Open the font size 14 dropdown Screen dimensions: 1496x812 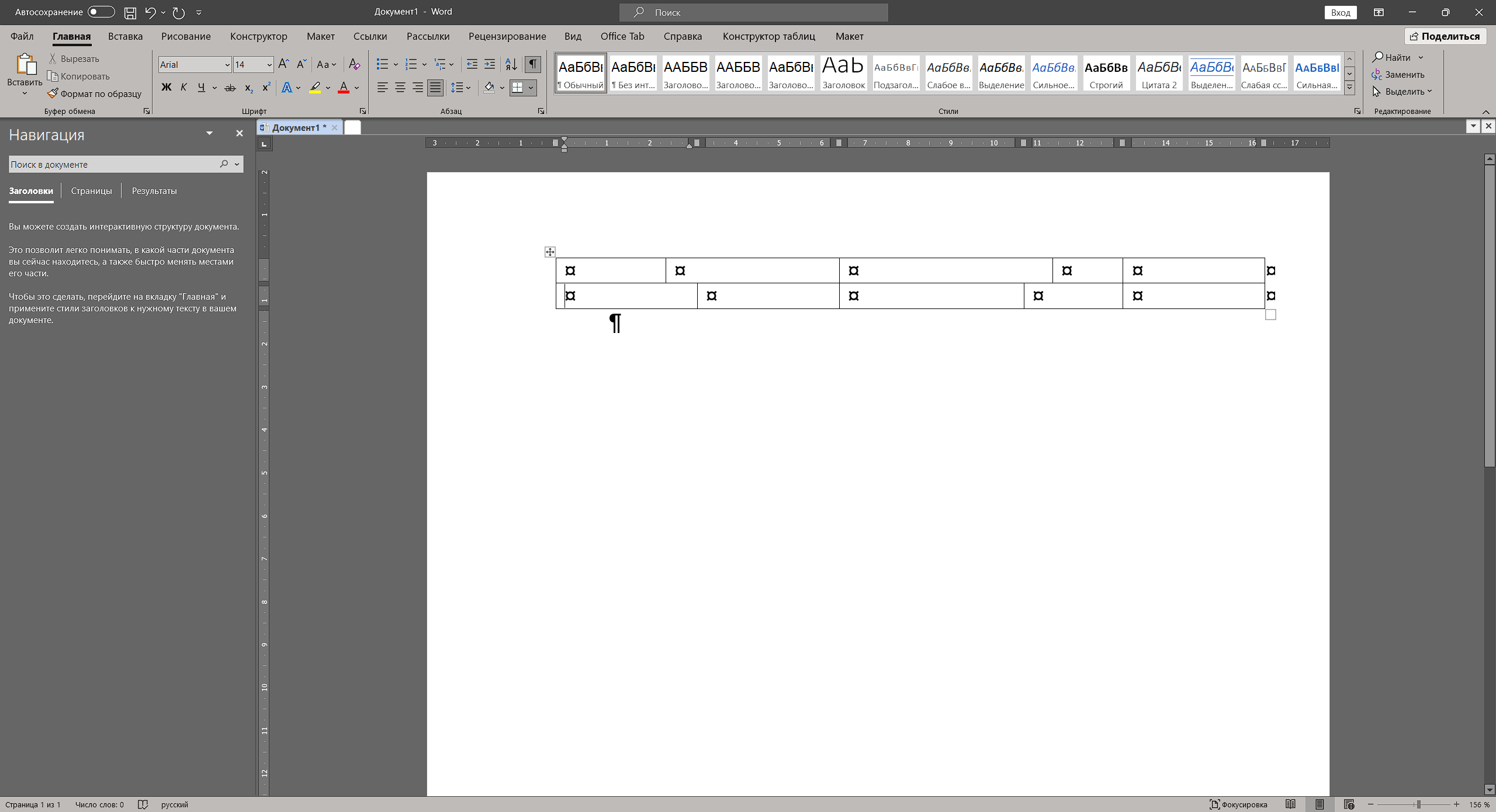[x=269, y=65]
